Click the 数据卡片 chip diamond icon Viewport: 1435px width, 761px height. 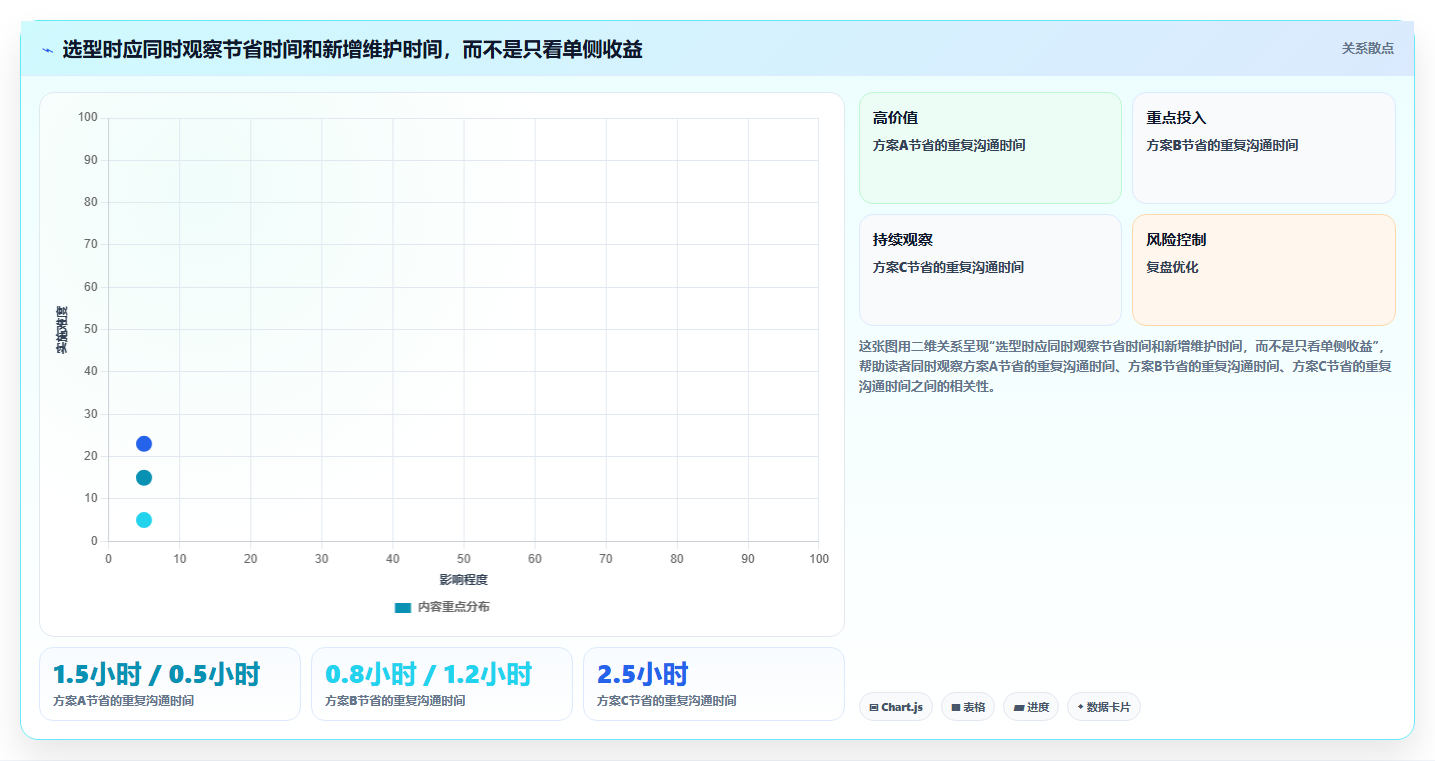(x=1080, y=707)
